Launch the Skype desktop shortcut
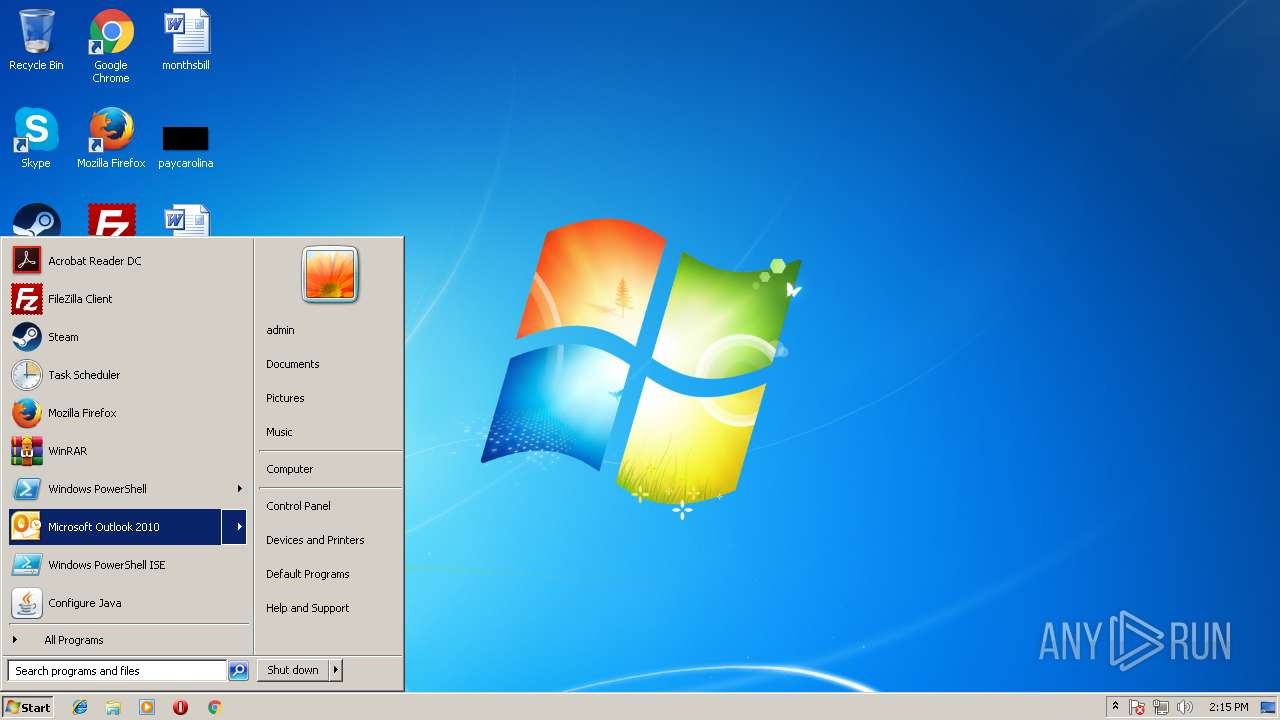This screenshot has width=1280, height=720. [36, 138]
